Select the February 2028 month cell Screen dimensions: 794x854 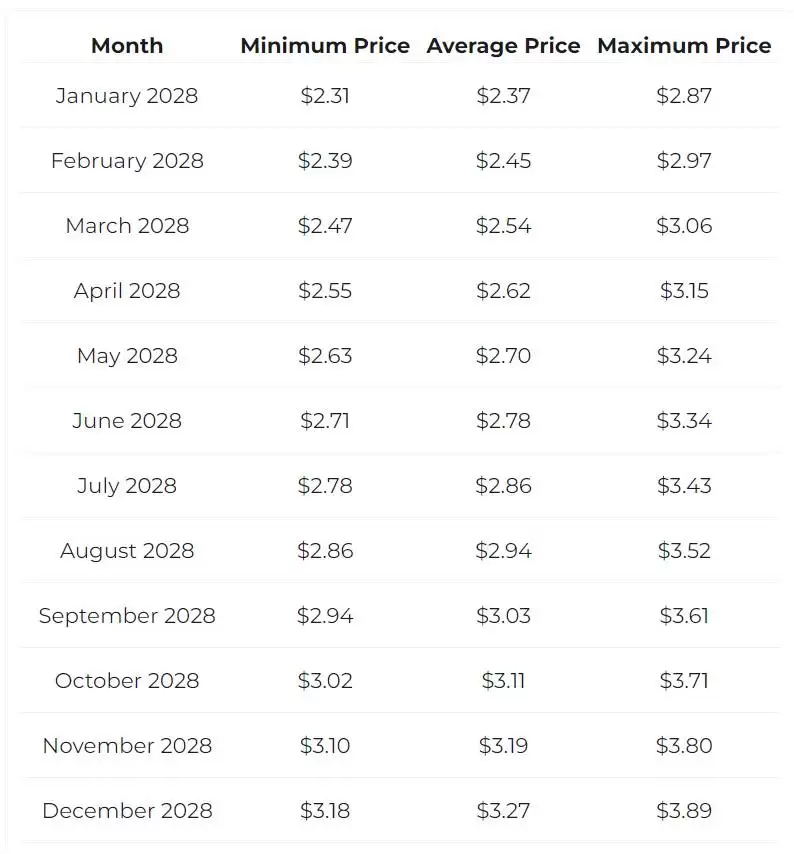point(127,161)
